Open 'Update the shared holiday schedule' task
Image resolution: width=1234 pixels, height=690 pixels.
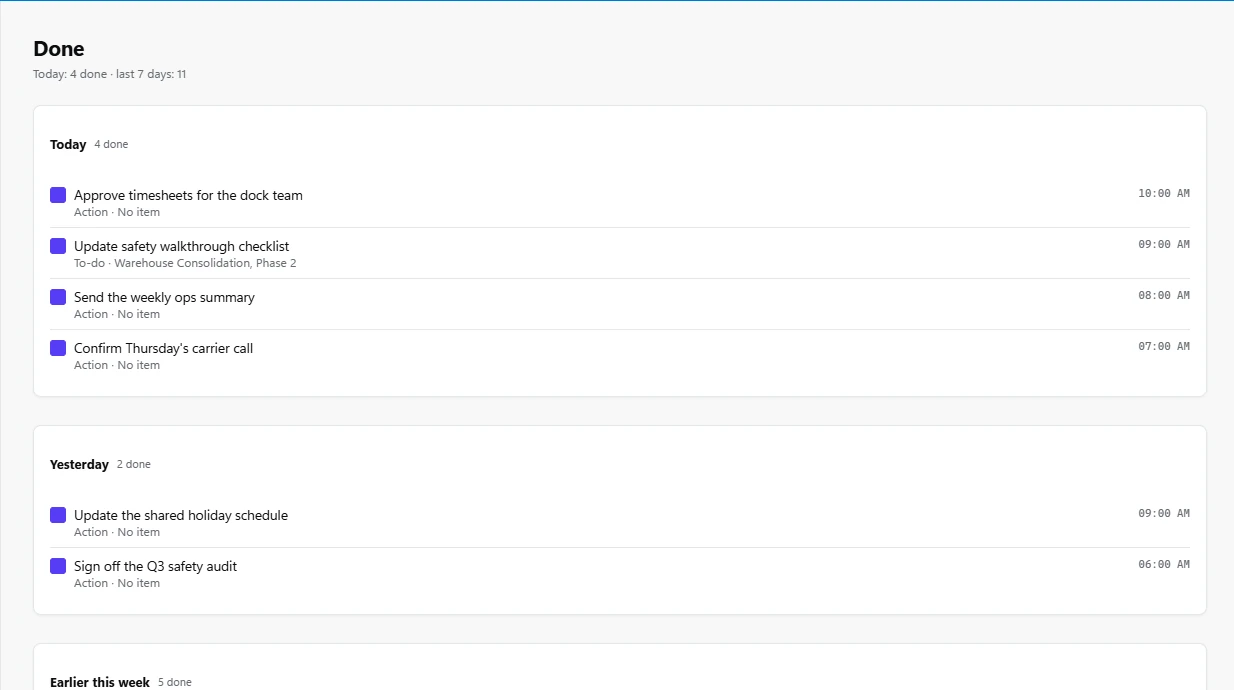(181, 515)
